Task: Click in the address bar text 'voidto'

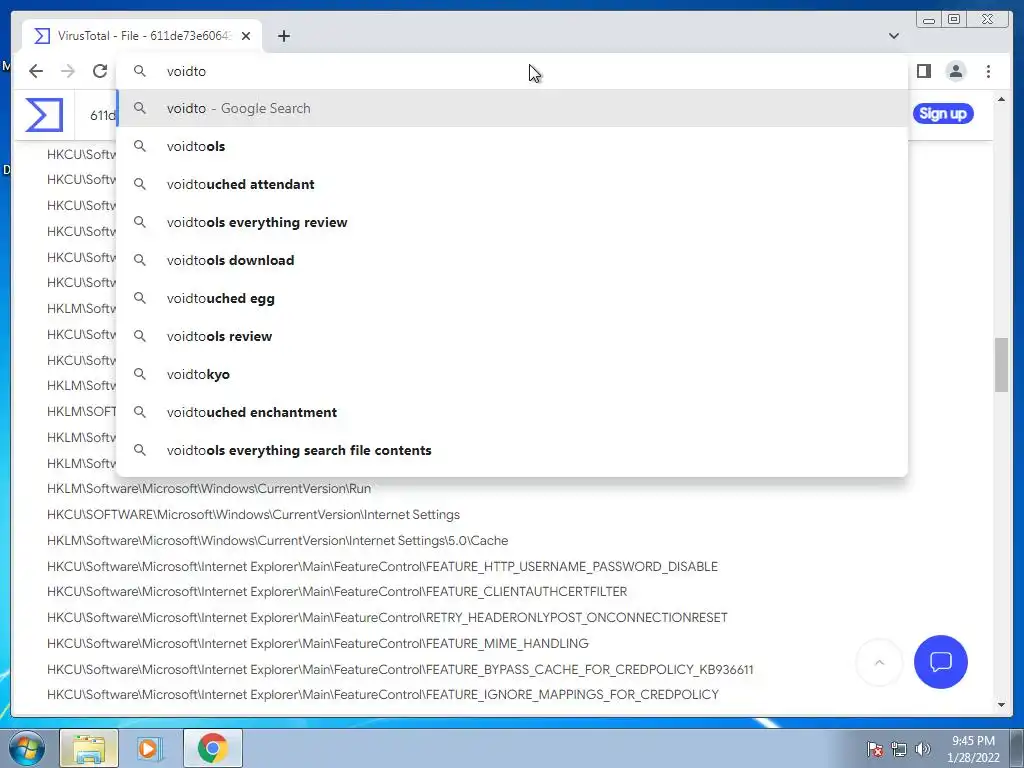Action: (x=186, y=71)
